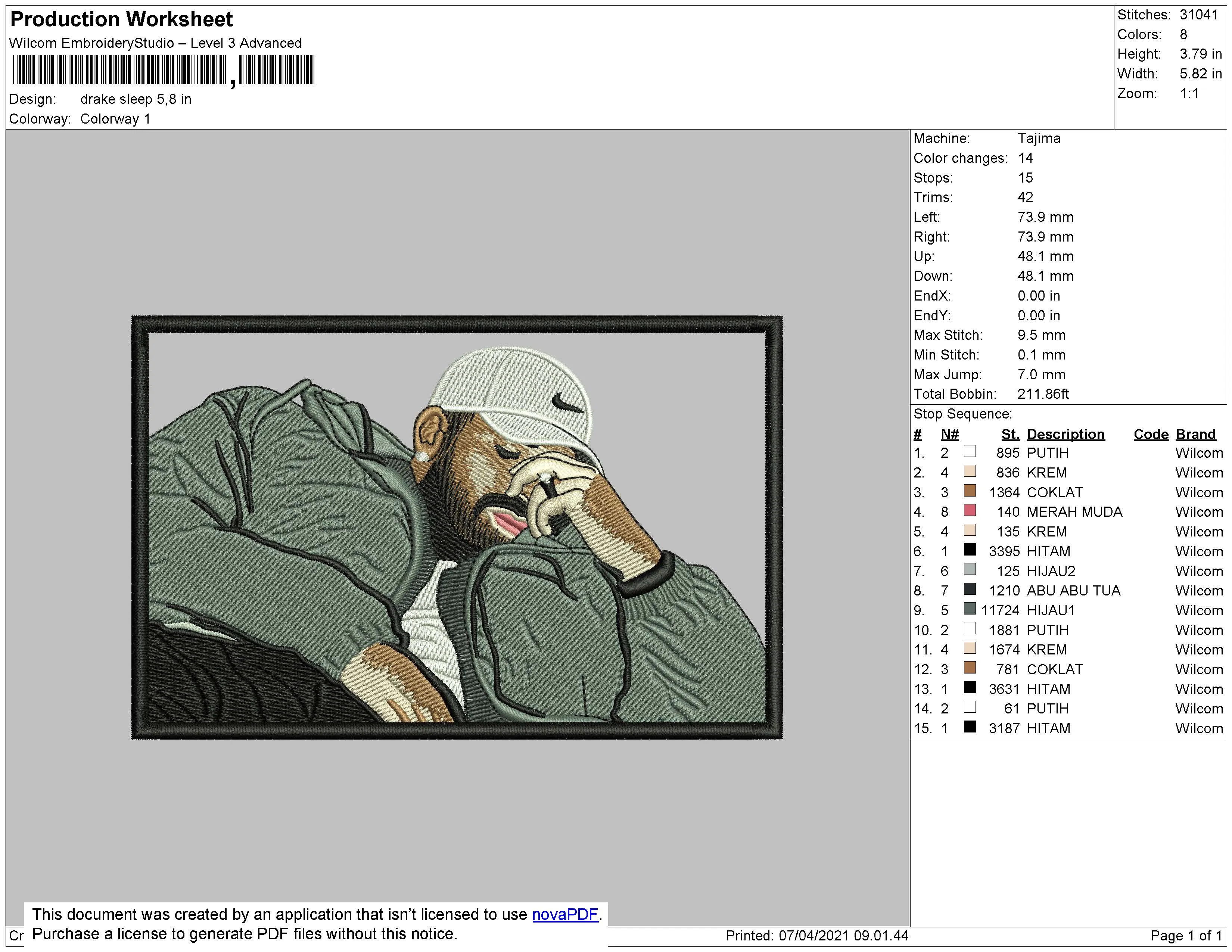This screenshot has height=952, width=1232.
Task: Click the MERAH MUDA description text
Action: click(1074, 512)
